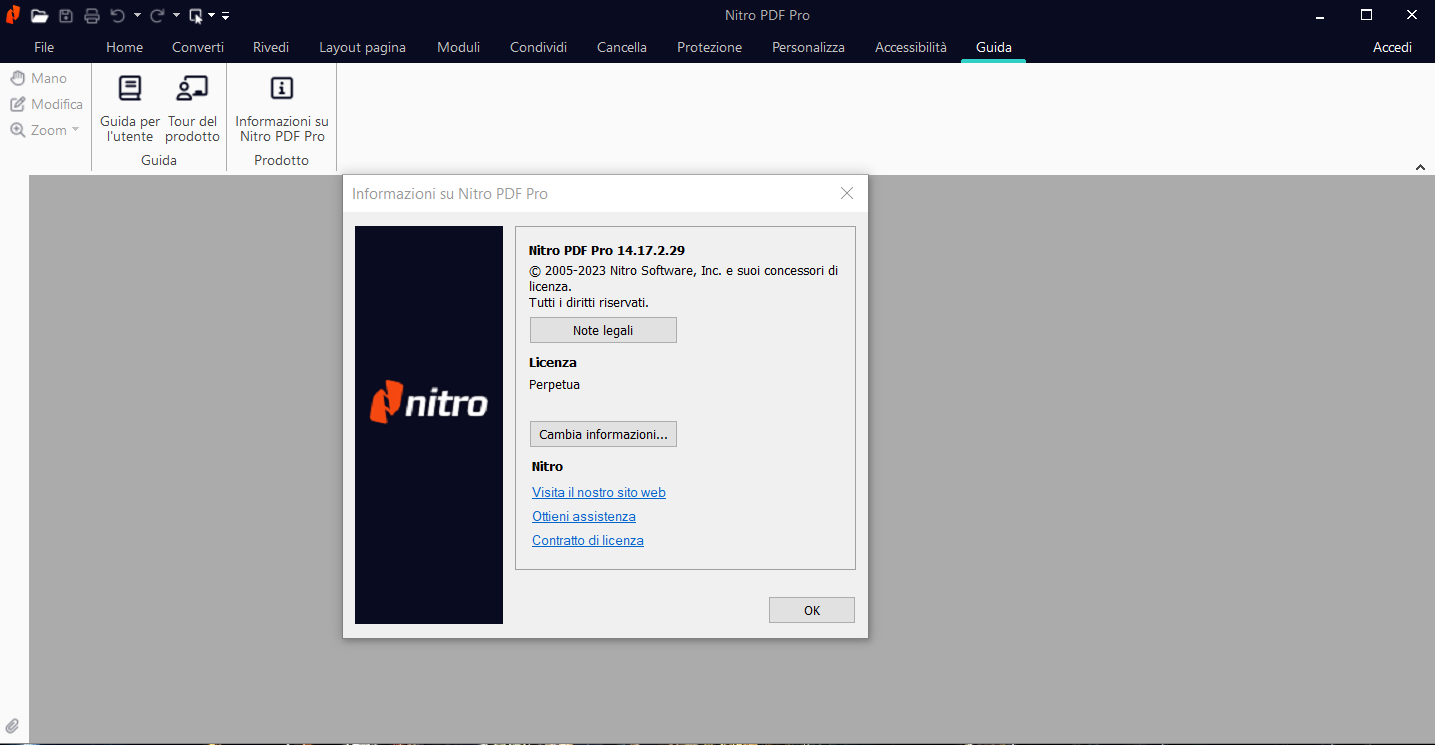This screenshot has height=745, width=1435.
Task: Click the Cambia informazioni... button
Action: (603, 434)
